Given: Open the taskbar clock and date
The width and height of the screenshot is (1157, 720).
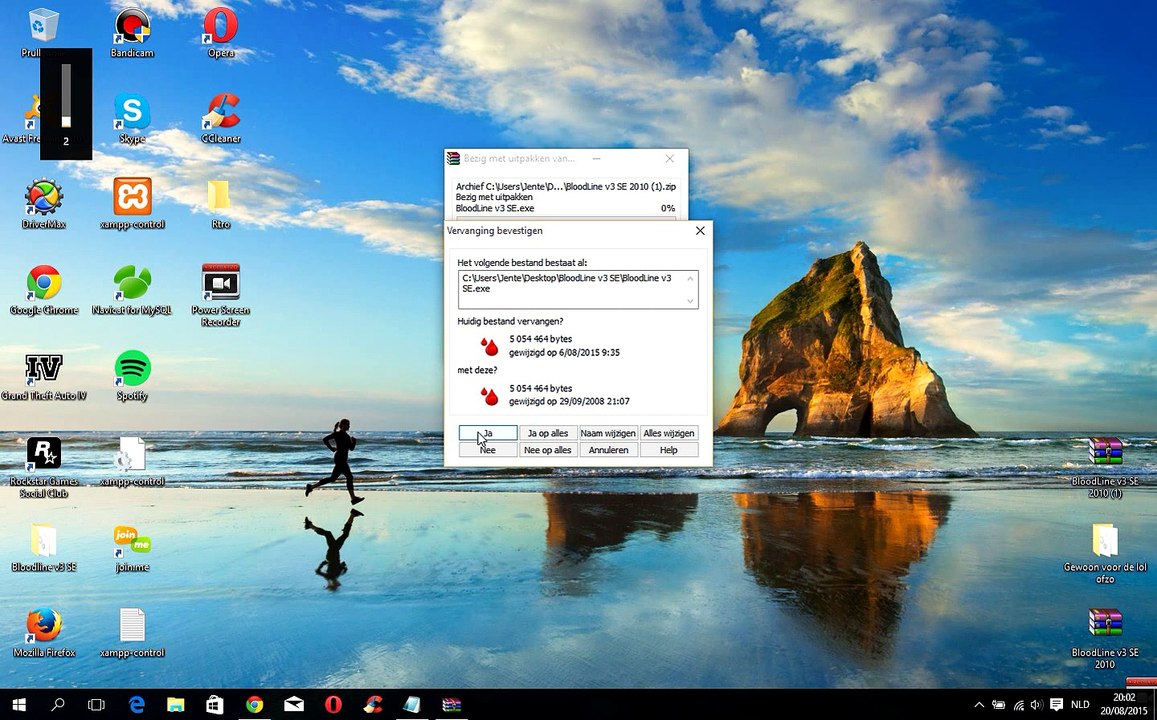Looking at the screenshot, I should coord(1125,704).
